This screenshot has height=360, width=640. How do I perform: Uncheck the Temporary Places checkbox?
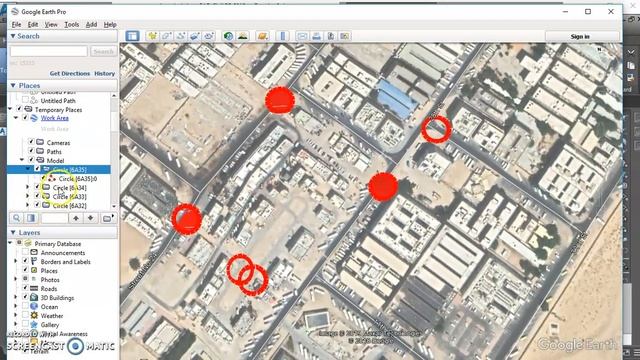19,109
